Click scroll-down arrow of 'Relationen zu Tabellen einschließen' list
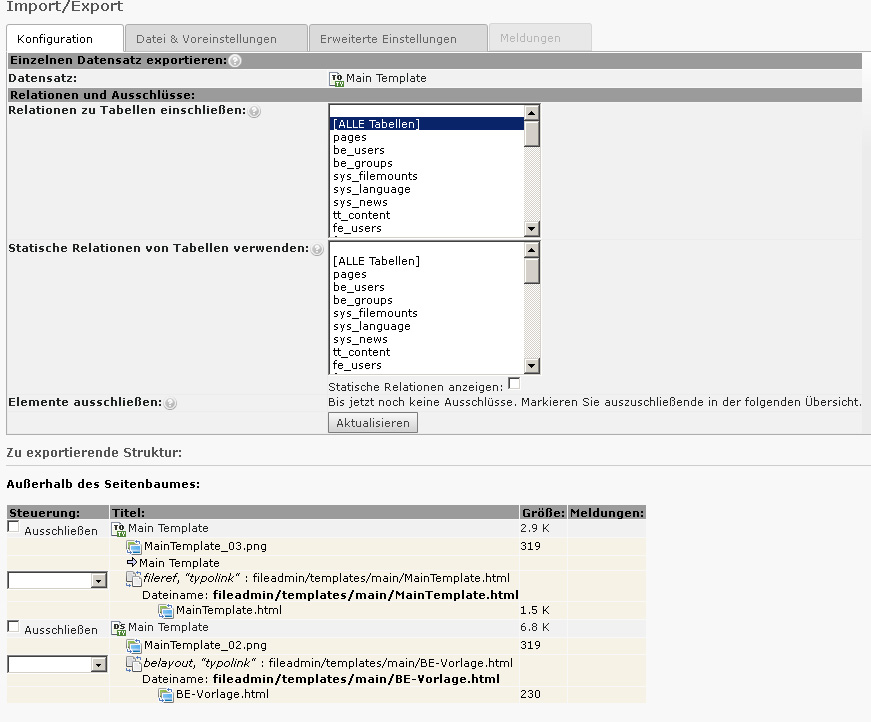Image resolution: width=871 pixels, height=722 pixels. coord(532,228)
